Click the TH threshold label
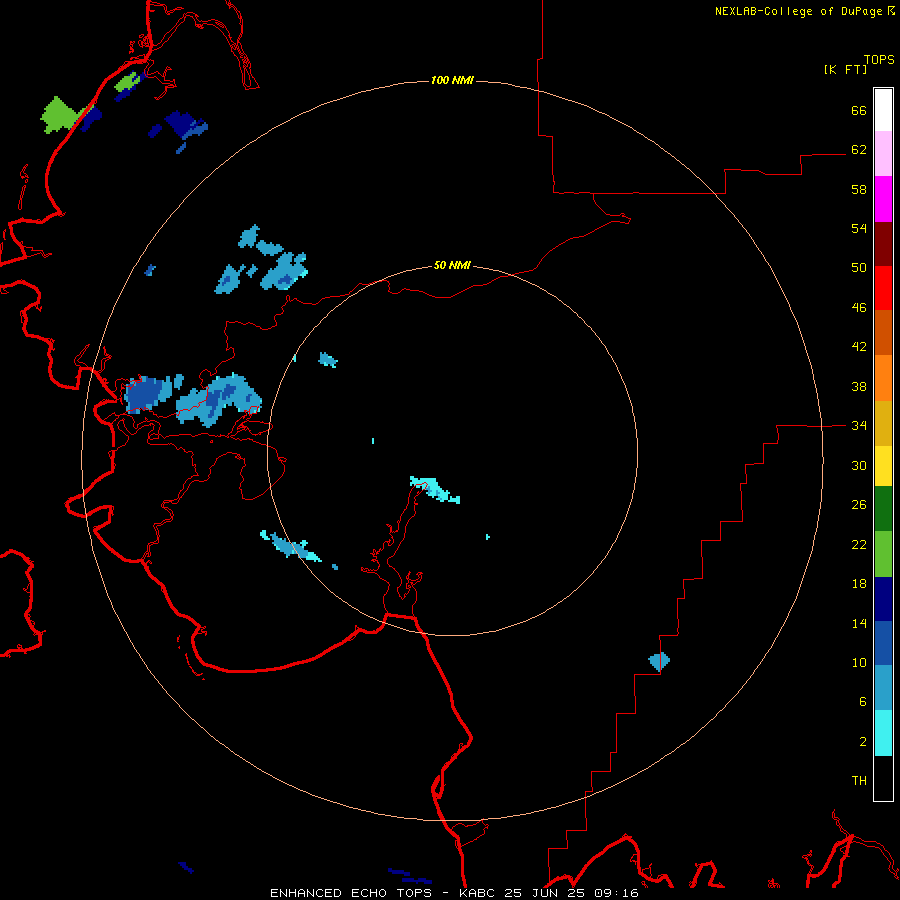This screenshot has width=900, height=900. coord(859,781)
